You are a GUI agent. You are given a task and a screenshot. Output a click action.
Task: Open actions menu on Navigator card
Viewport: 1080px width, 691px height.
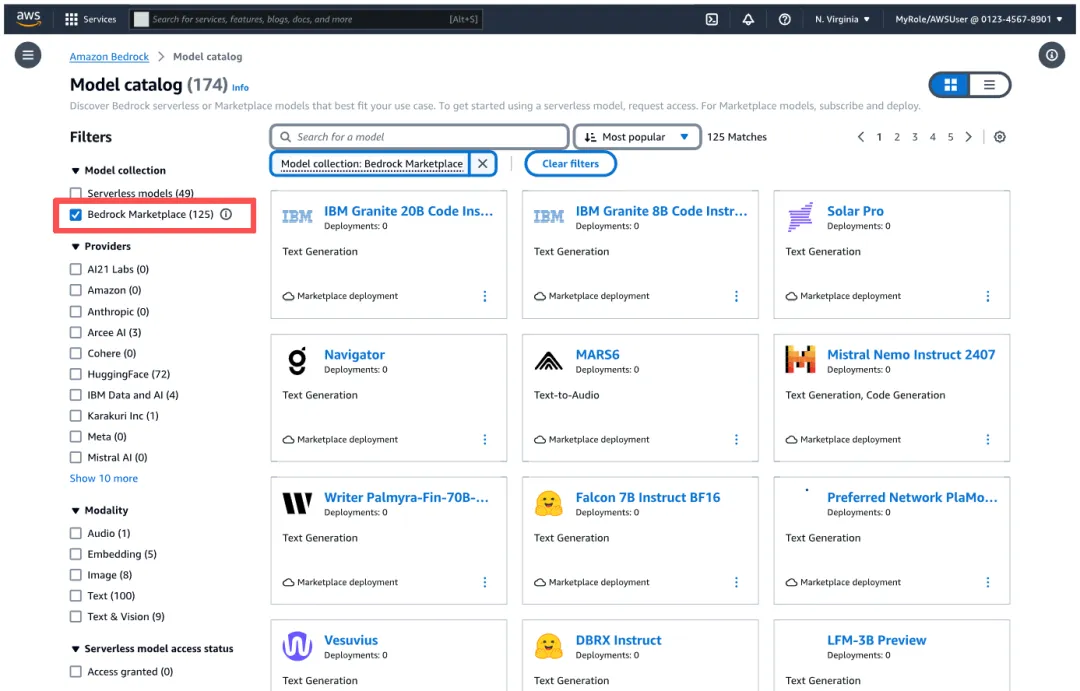tap(485, 440)
